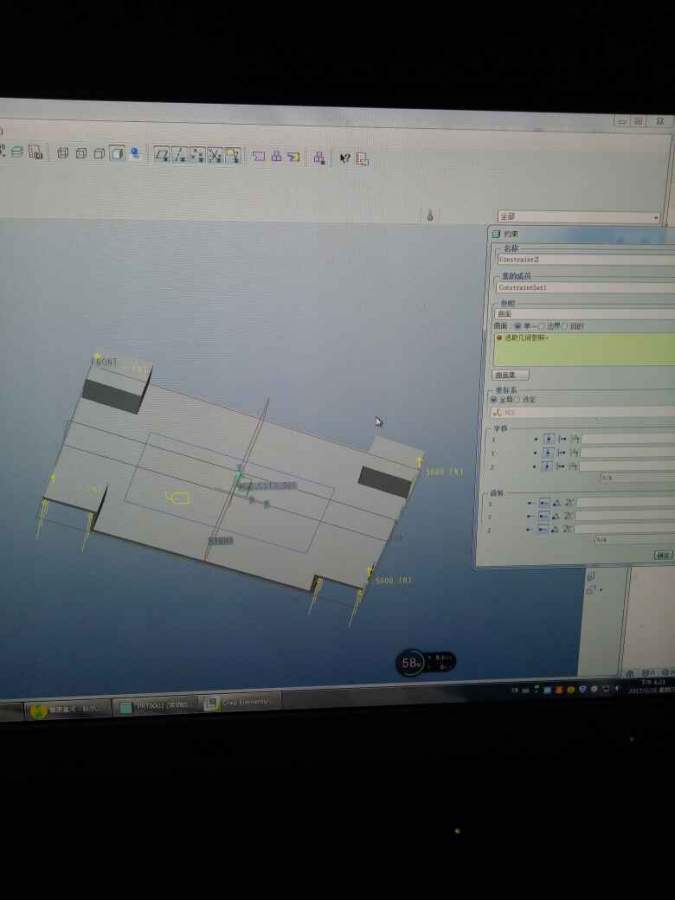Click the 58% floating monitor widget

point(426,663)
